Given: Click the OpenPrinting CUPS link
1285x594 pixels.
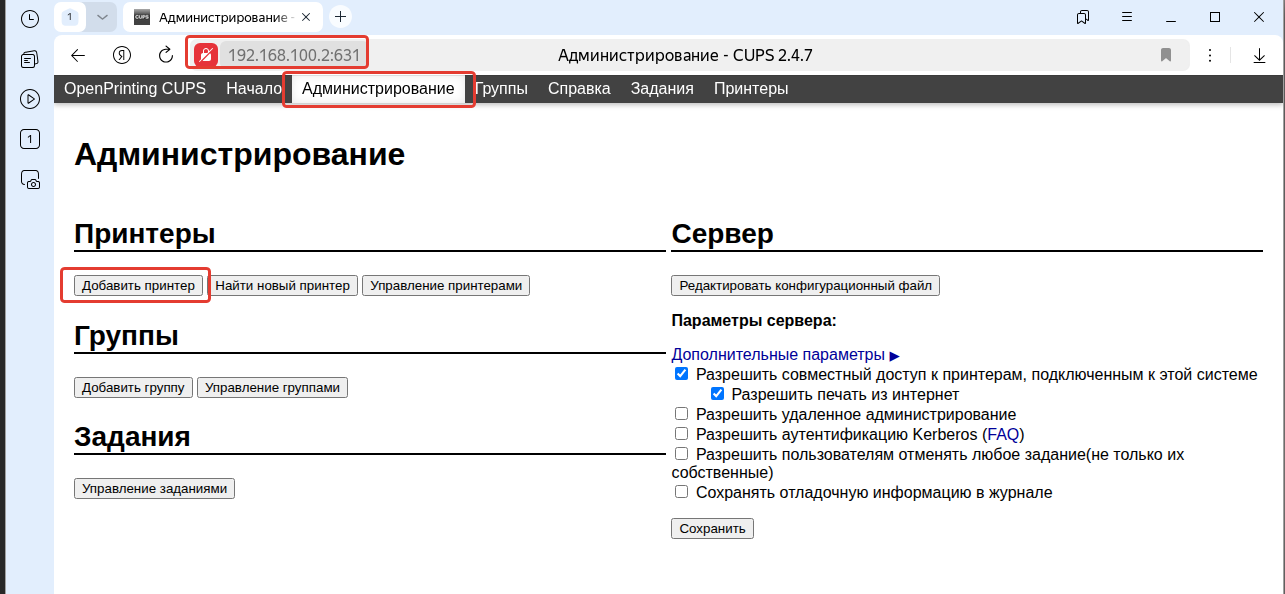Looking at the screenshot, I should click(x=135, y=89).
